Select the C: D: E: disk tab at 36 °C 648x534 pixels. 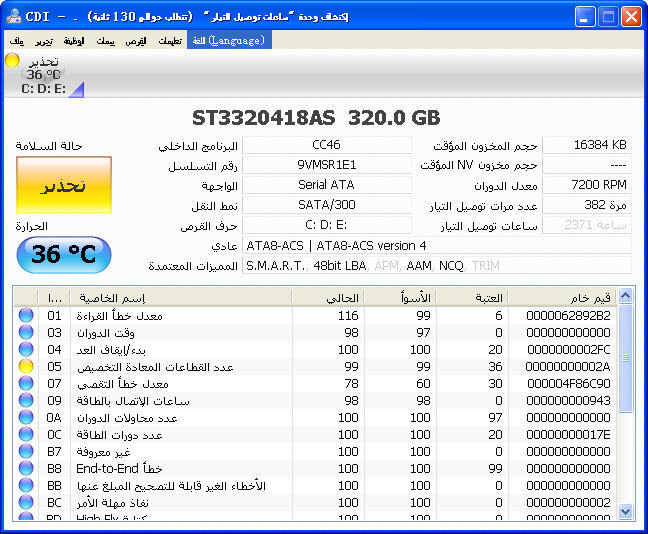(x=44, y=75)
